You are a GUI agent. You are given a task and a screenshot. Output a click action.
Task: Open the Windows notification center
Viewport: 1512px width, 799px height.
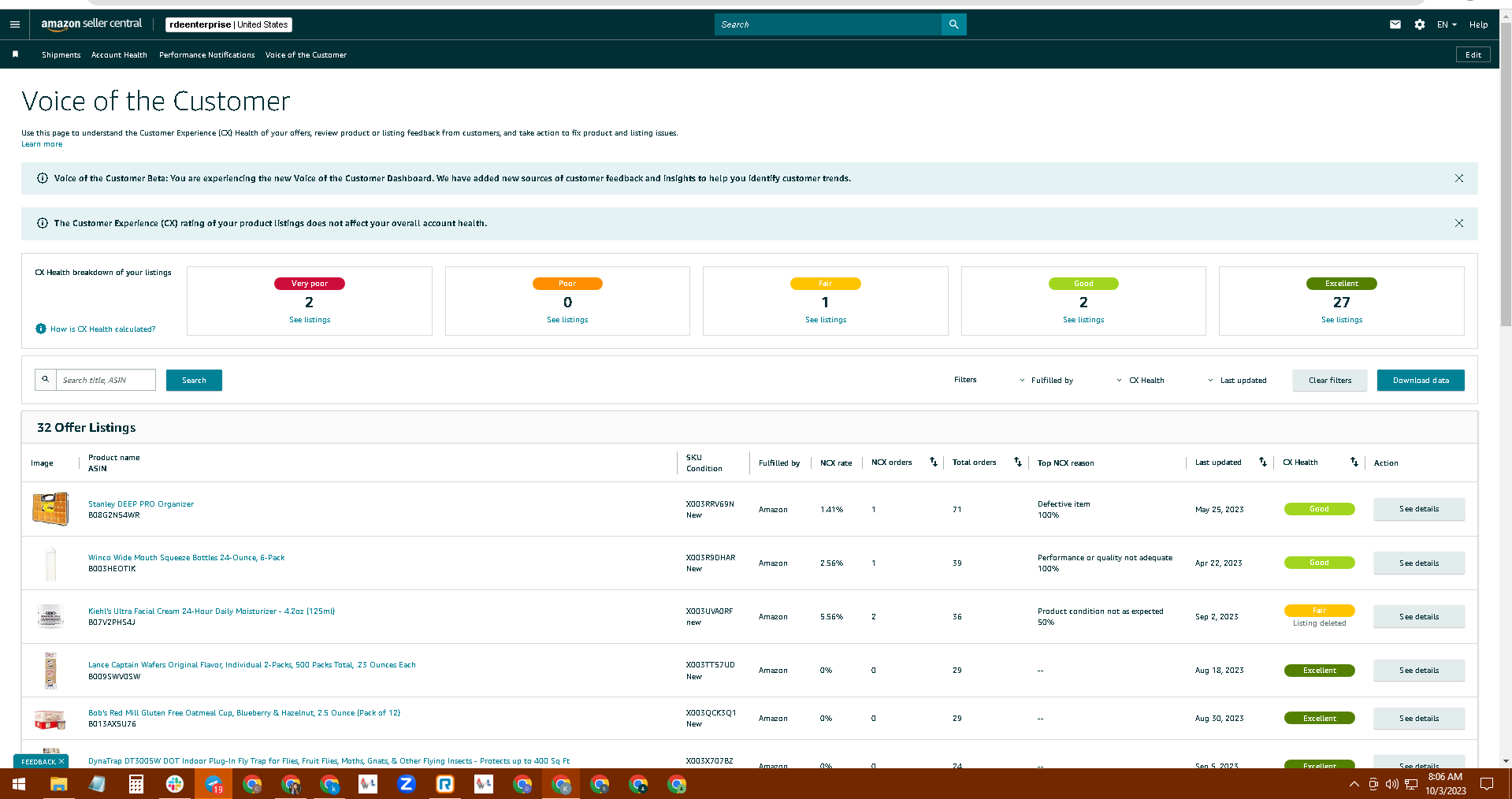(x=1487, y=784)
